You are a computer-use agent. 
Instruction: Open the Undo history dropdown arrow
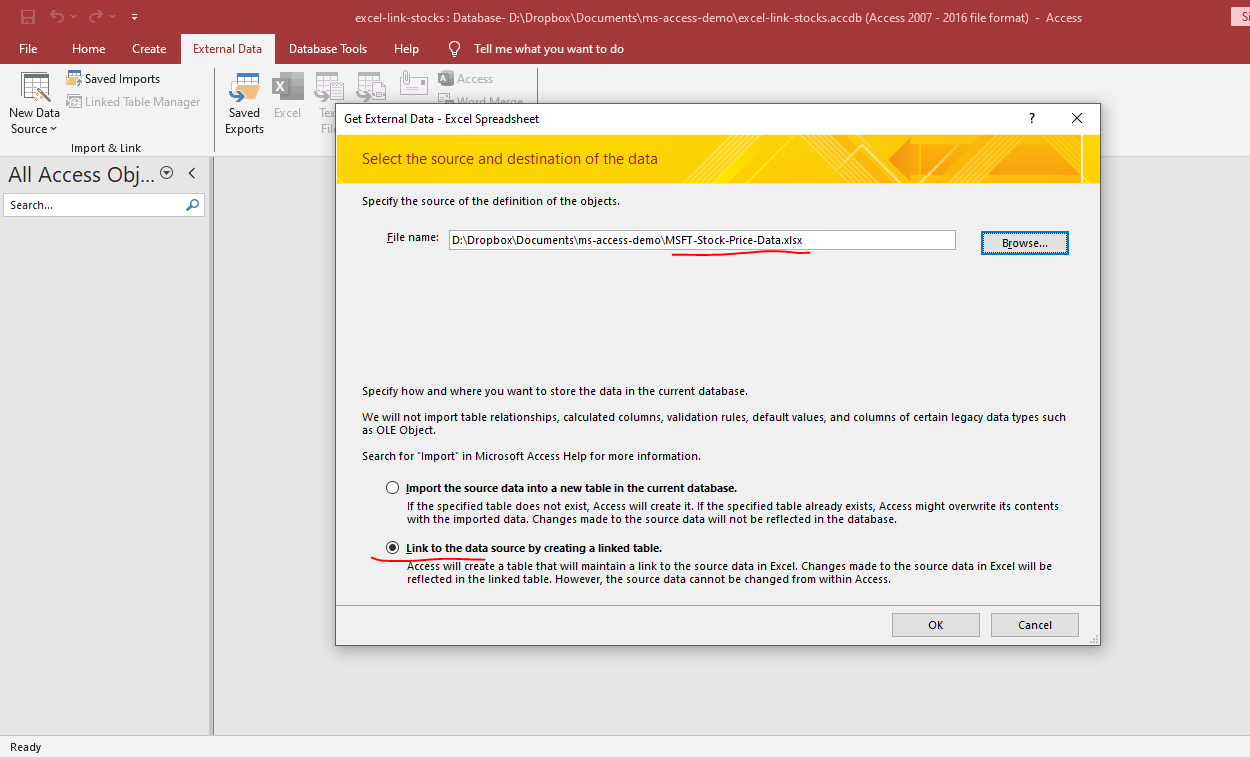(x=74, y=17)
